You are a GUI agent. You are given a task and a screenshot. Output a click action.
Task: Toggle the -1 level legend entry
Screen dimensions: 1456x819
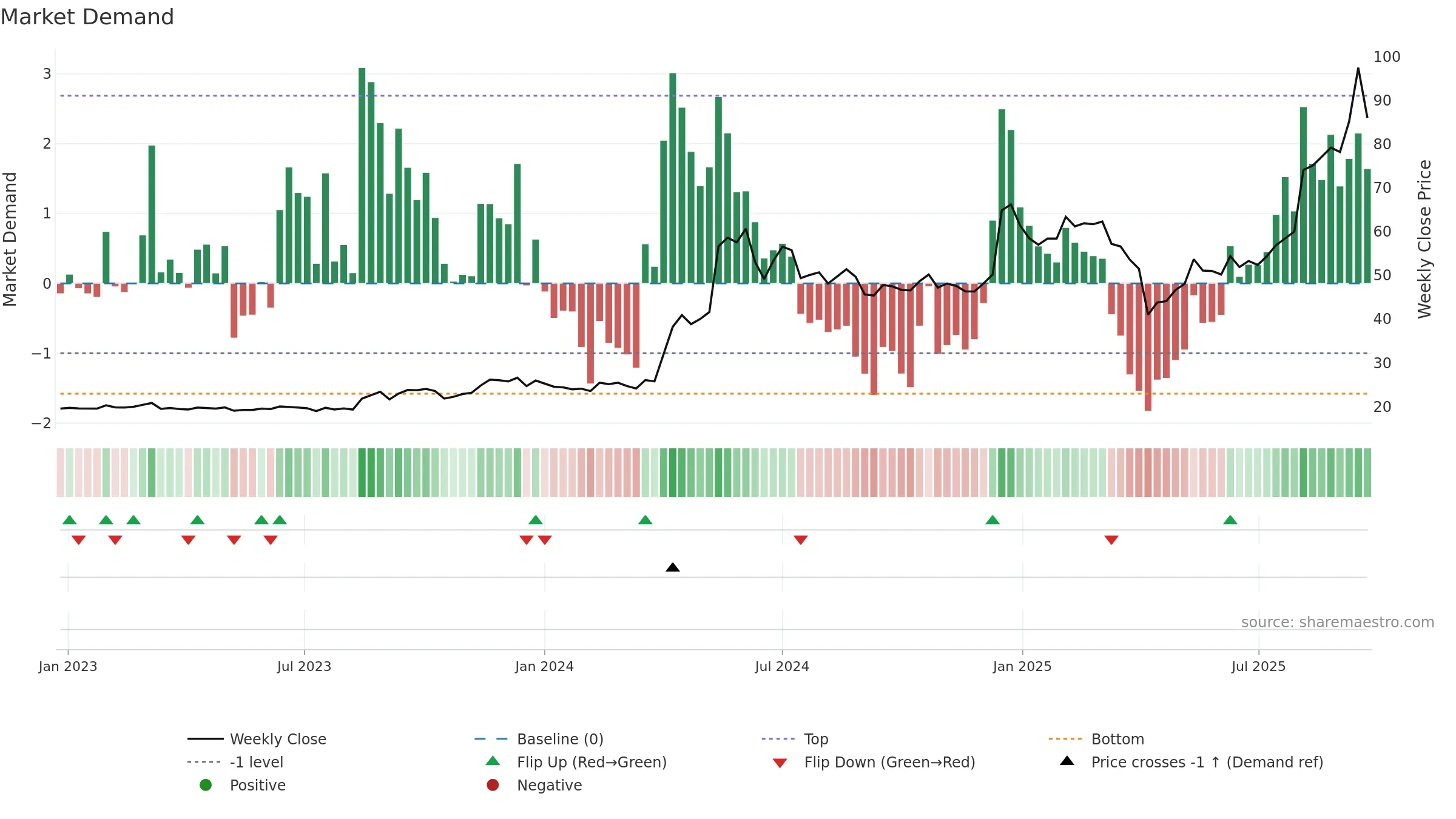[x=235, y=762]
